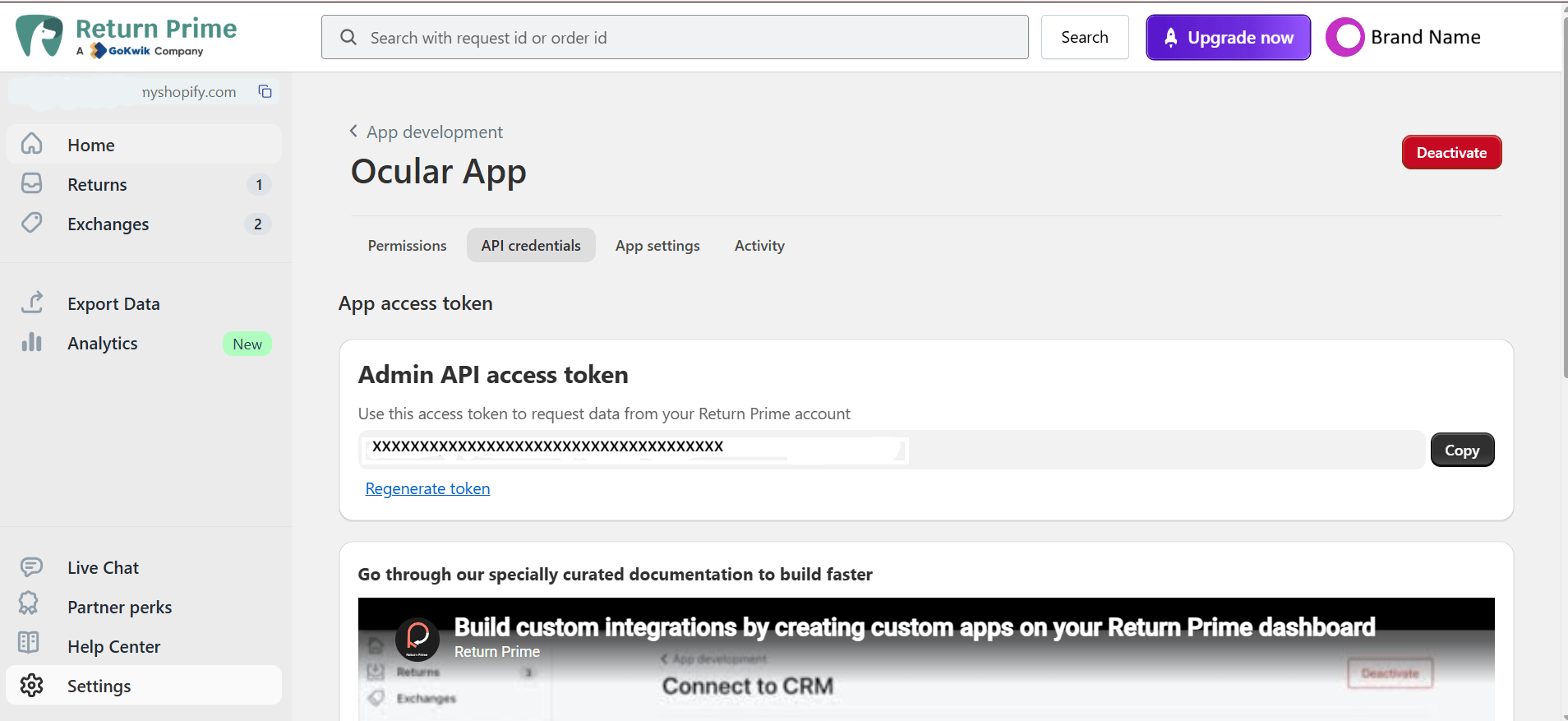Click the Upgrade now button

coord(1229,37)
